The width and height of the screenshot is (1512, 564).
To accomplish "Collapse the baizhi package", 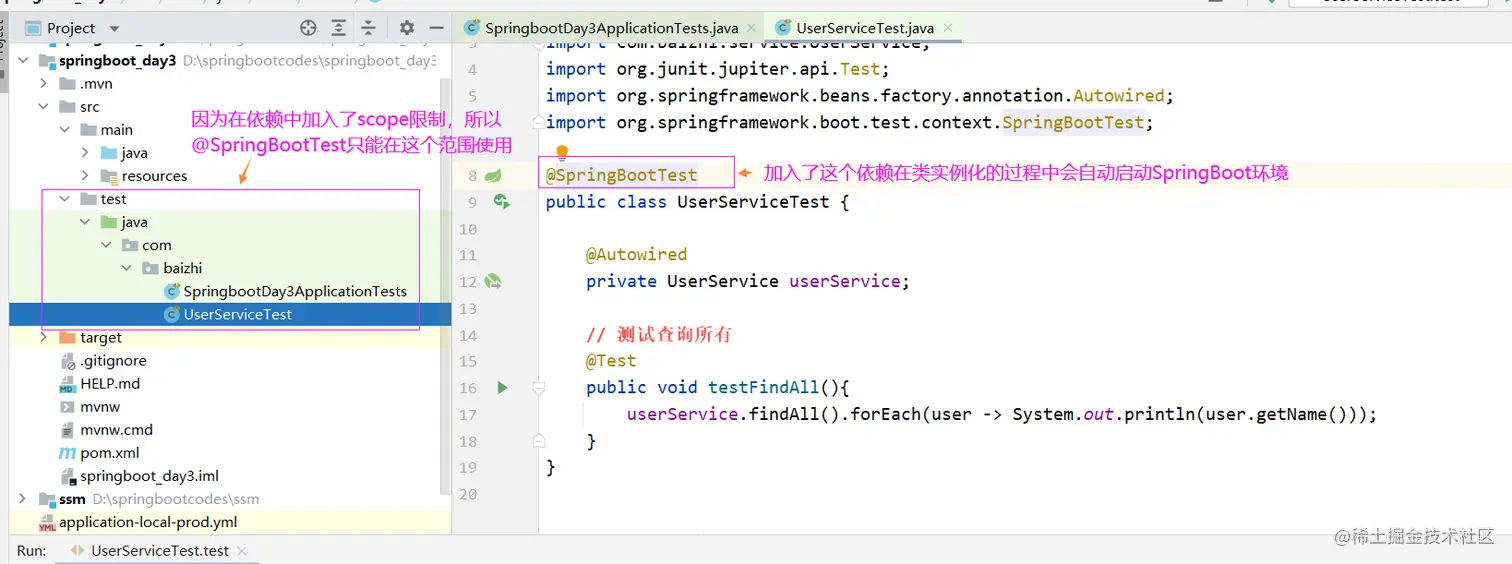I will (127, 267).
